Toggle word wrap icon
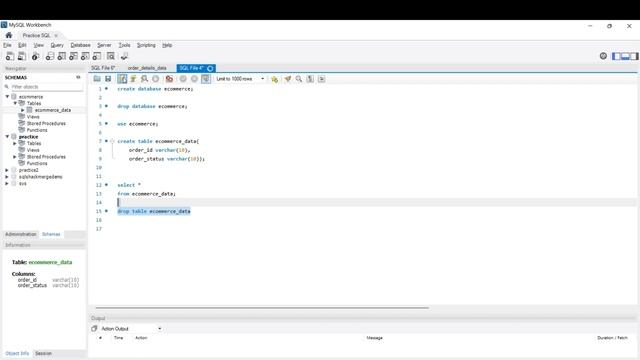 (x=322, y=79)
